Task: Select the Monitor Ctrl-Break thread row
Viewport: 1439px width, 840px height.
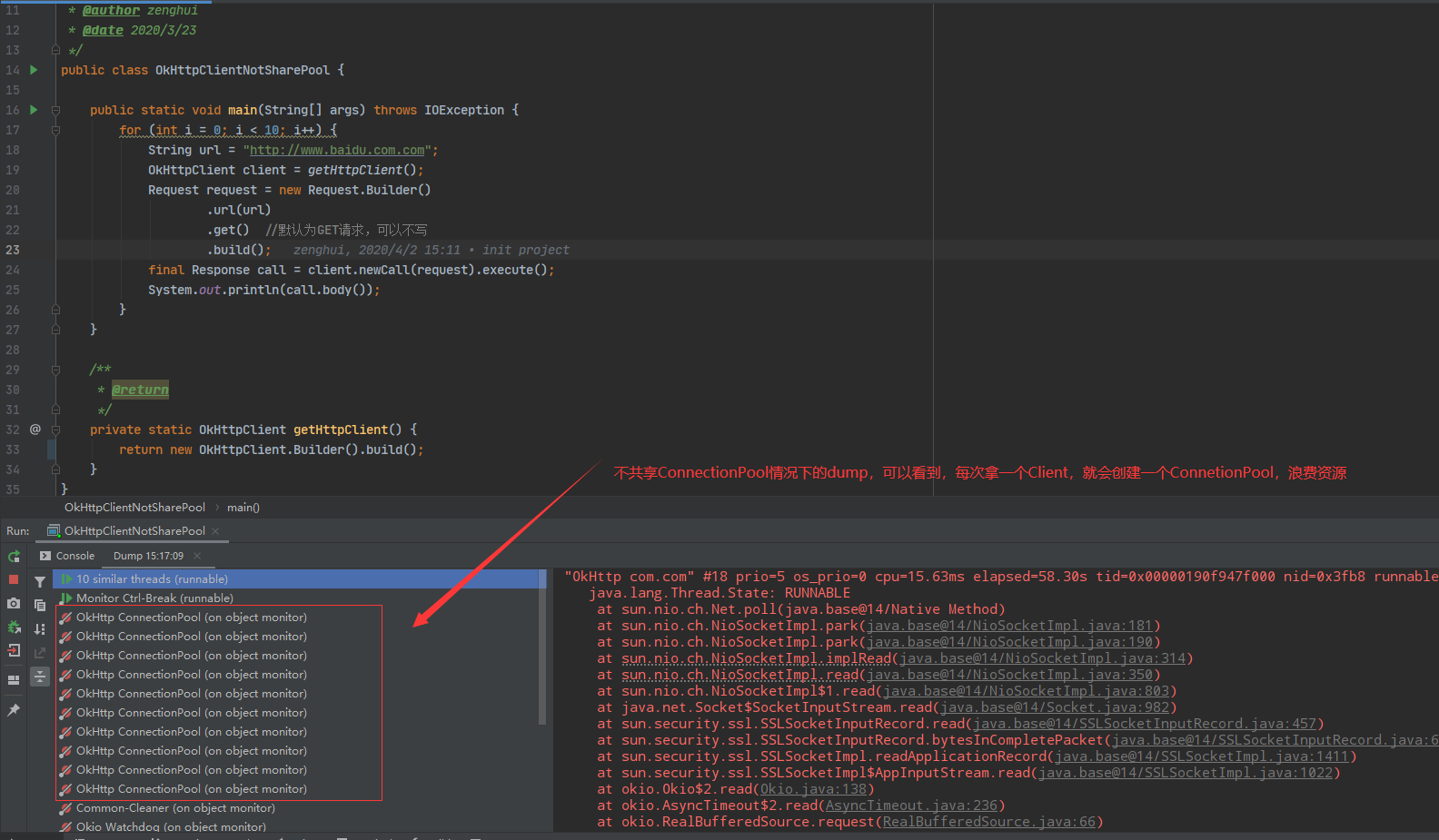Action: (x=296, y=598)
